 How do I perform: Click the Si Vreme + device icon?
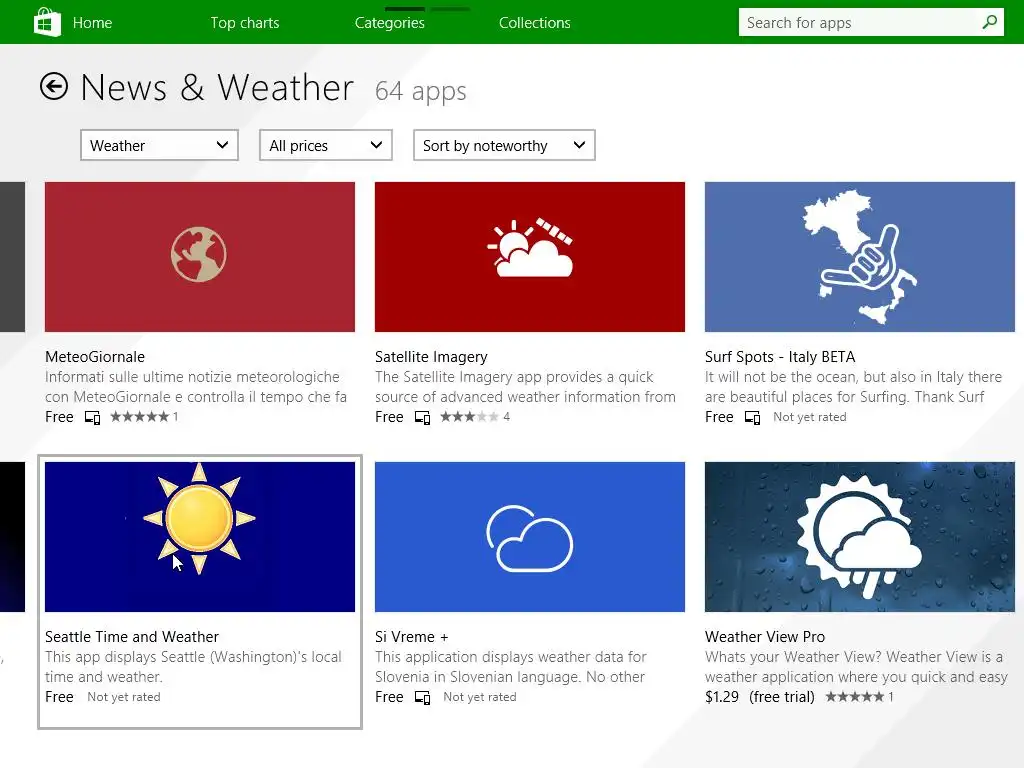click(423, 697)
